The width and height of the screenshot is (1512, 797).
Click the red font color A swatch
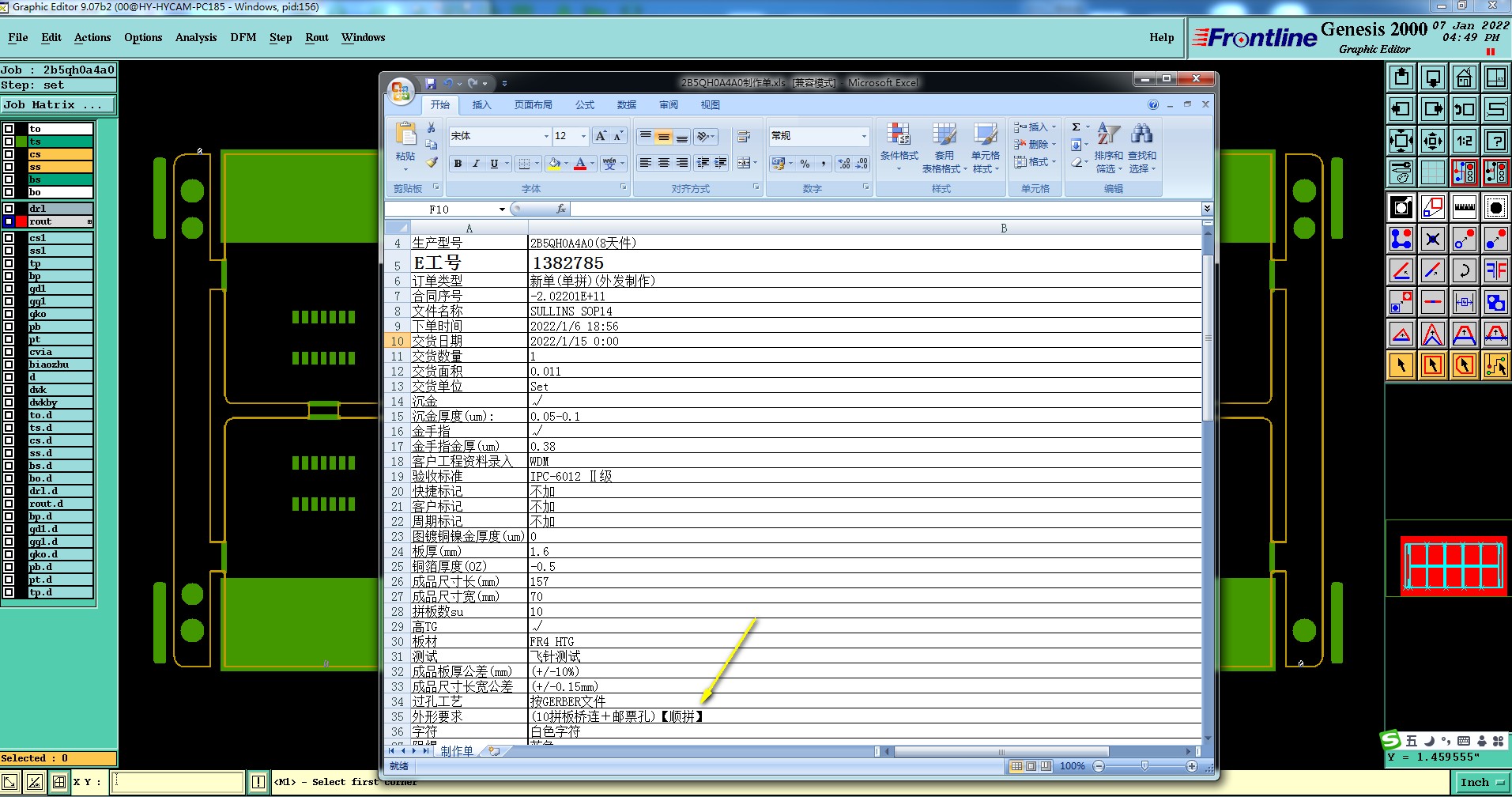point(580,164)
